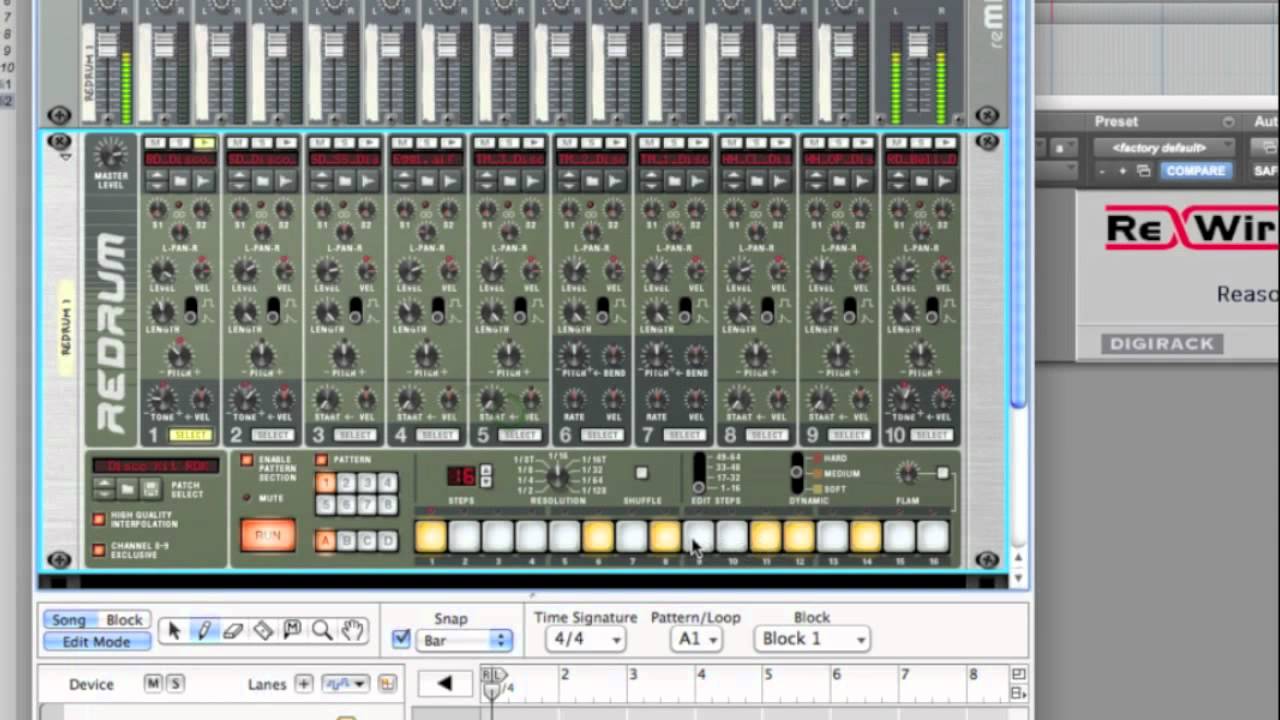This screenshot has width=1280, height=720.
Task: Click the M button beside Device label
Action: tap(153, 684)
